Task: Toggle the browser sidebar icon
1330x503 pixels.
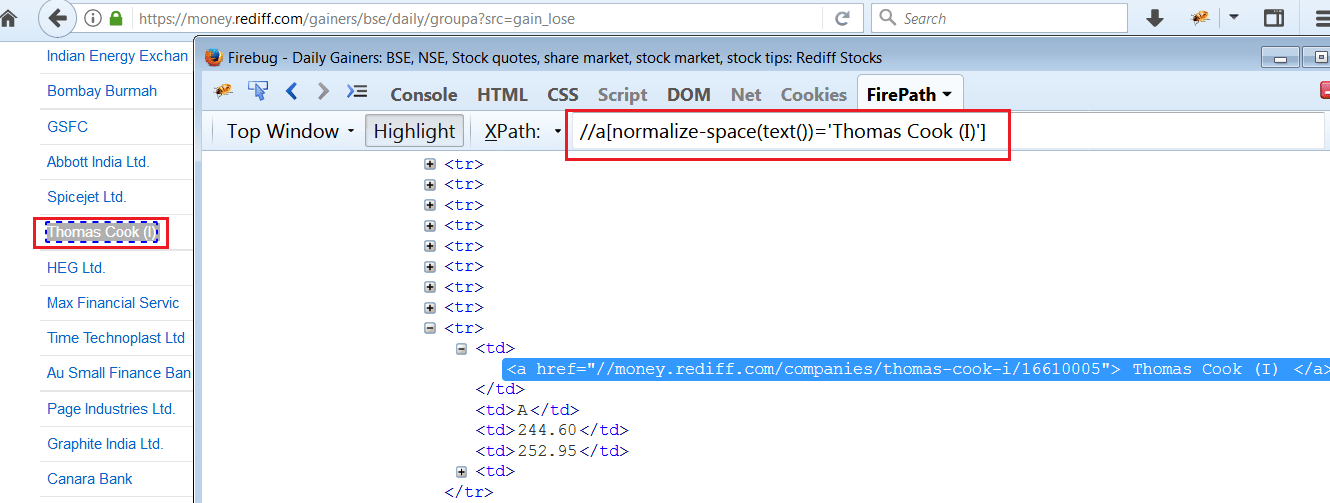Action: tap(1273, 18)
